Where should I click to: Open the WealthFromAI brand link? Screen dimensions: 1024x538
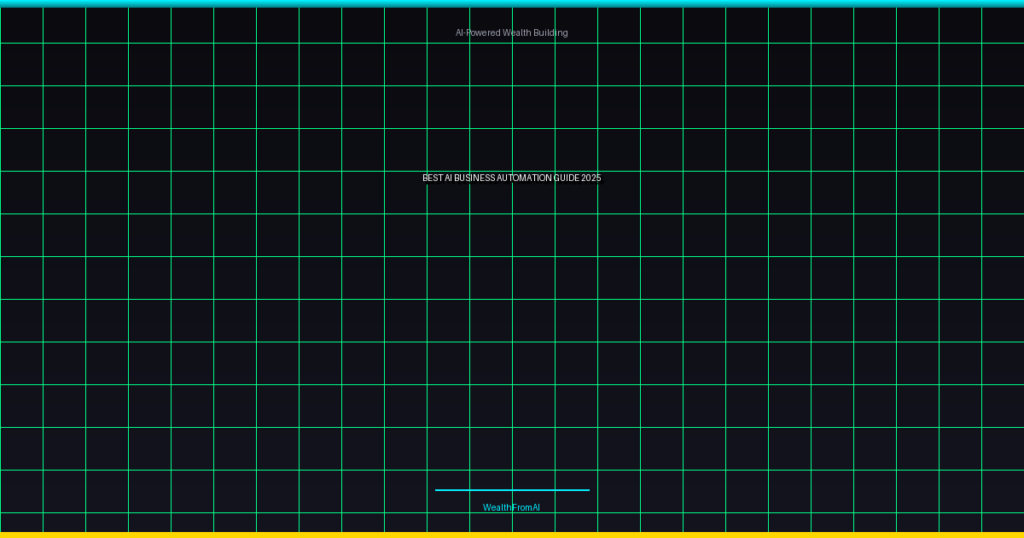pyautogui.click(x=511, y=508)
